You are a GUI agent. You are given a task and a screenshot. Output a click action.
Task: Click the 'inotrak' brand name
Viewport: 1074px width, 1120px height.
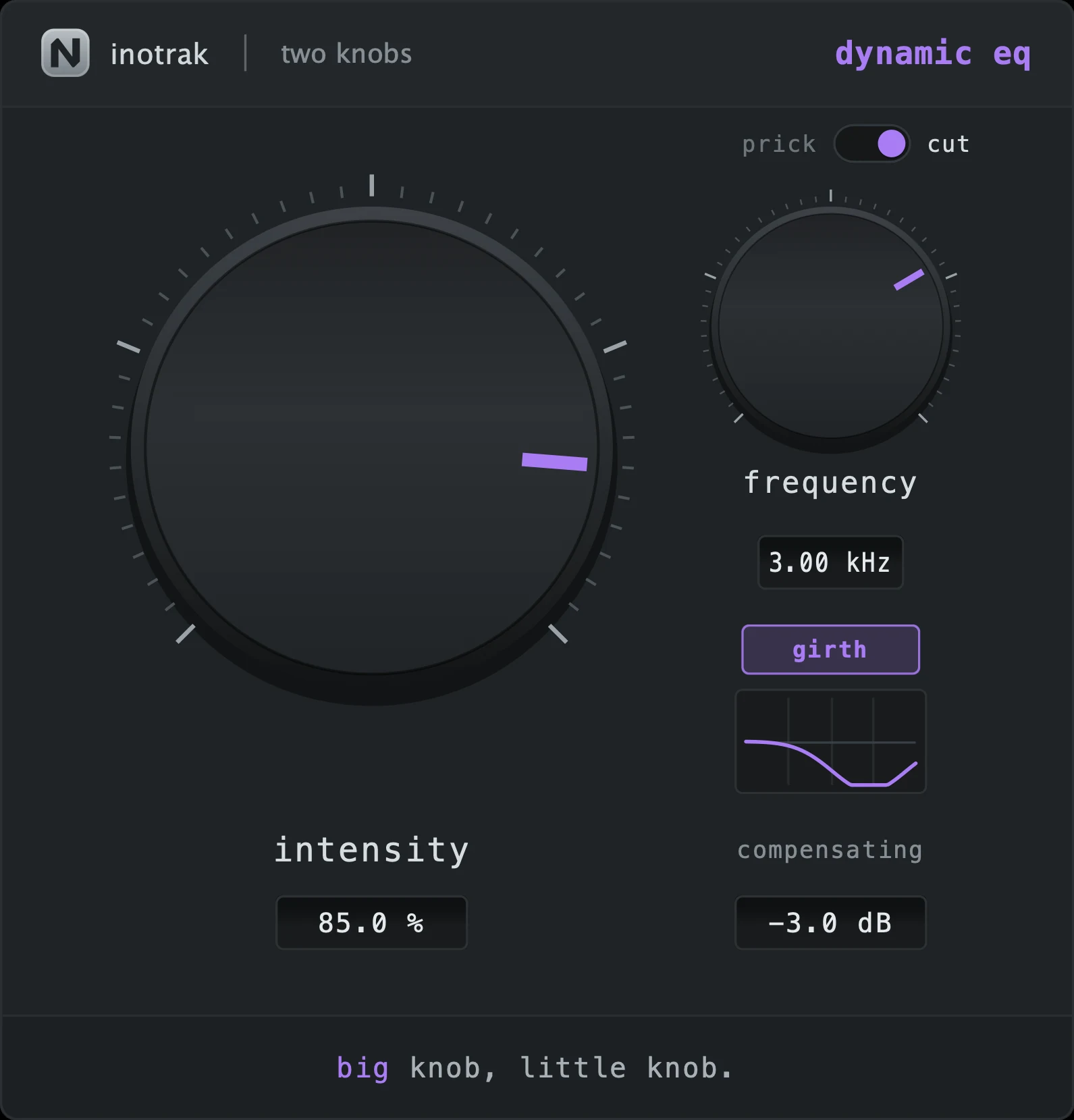click(159, 54)
